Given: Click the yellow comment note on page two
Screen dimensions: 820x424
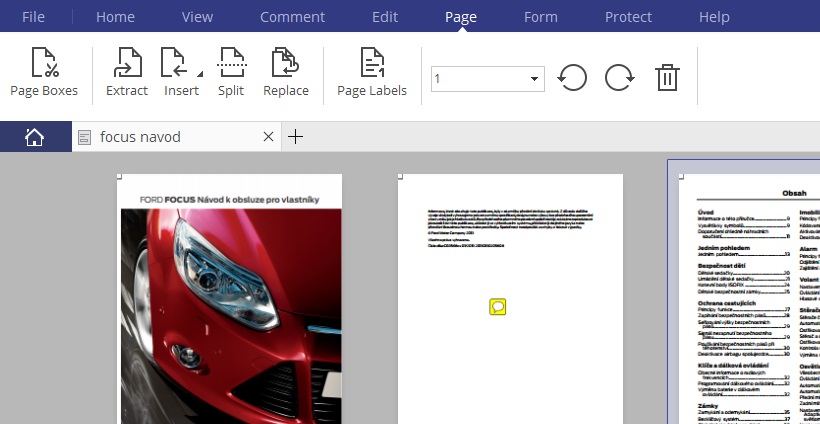Looking at the screenshot, I should [498, 307].
